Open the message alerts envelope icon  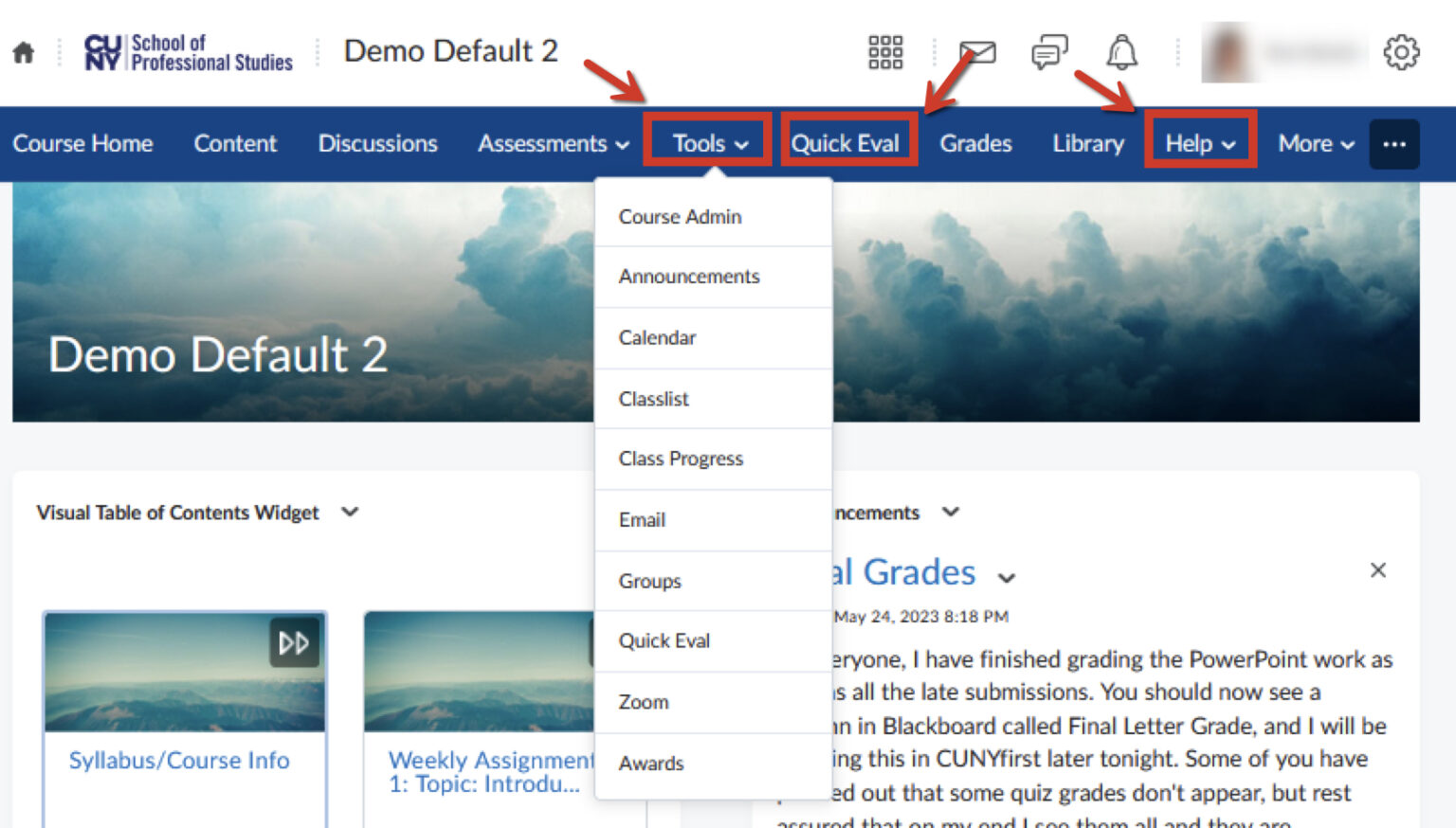click(977, 52)
